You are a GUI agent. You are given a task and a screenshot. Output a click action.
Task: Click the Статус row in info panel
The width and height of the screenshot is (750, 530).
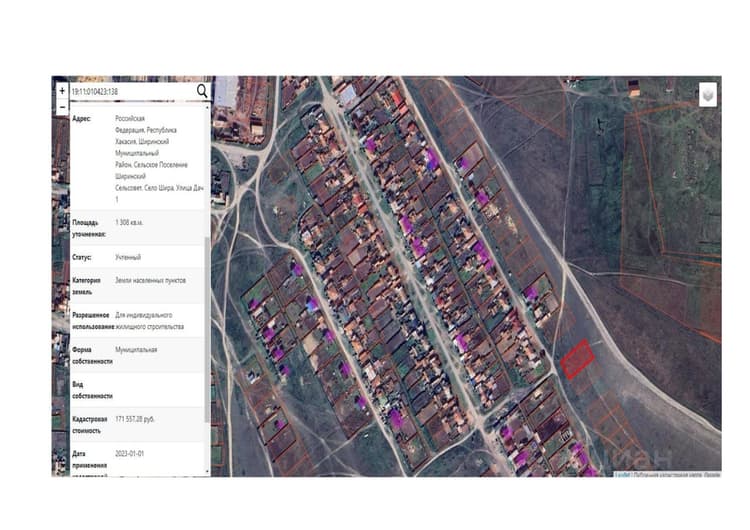pos(137,257)
